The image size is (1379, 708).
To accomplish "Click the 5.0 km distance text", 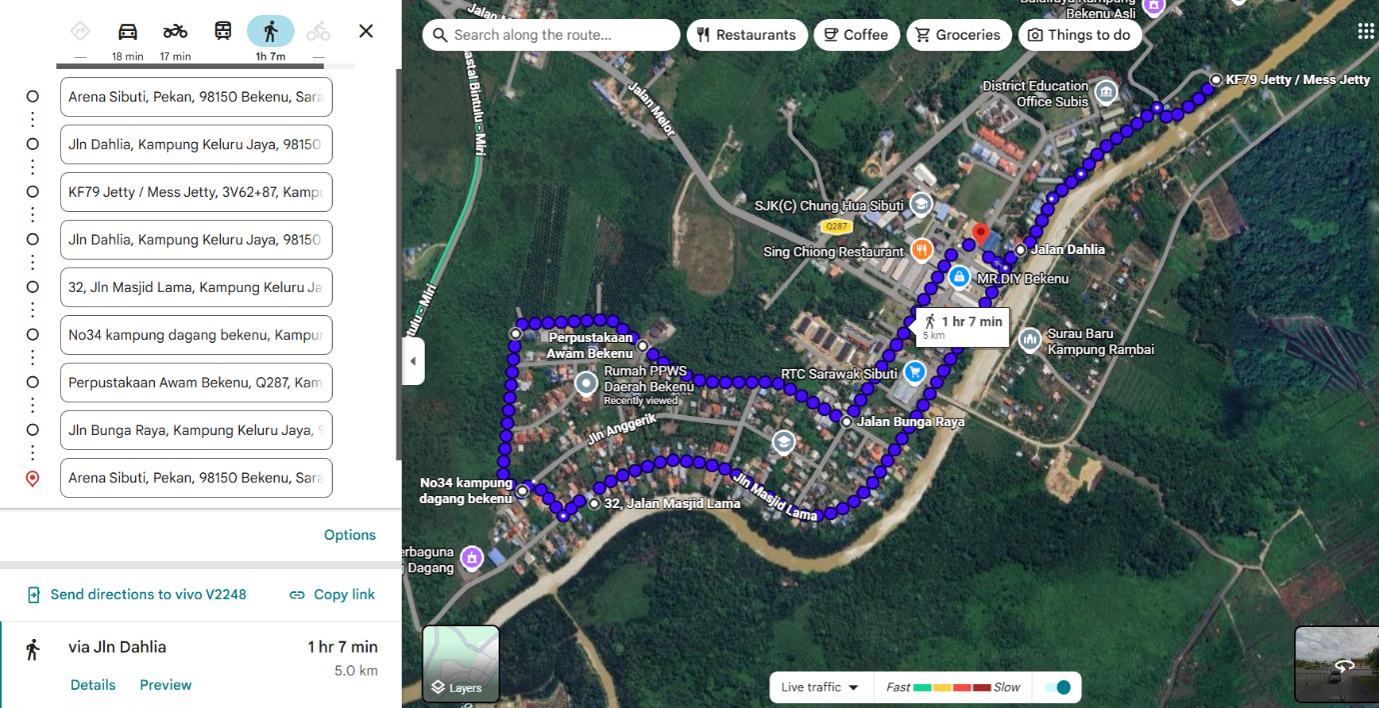I will pos(356,671).
